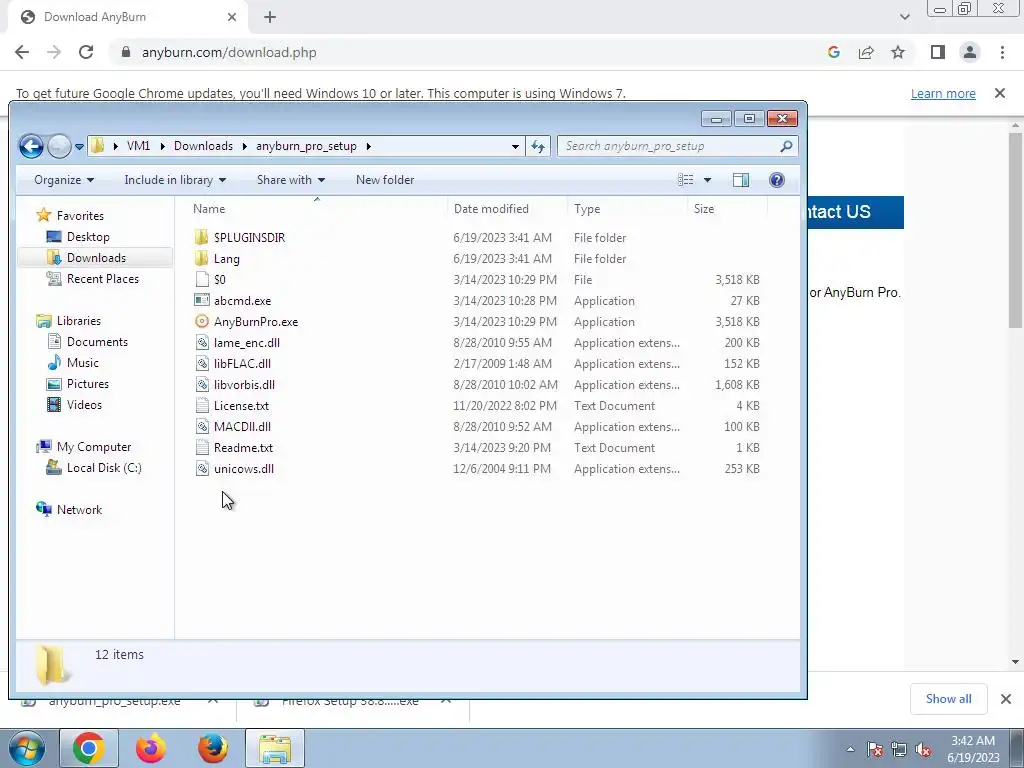Select the unicows.dll file icon

coord(202,468)
